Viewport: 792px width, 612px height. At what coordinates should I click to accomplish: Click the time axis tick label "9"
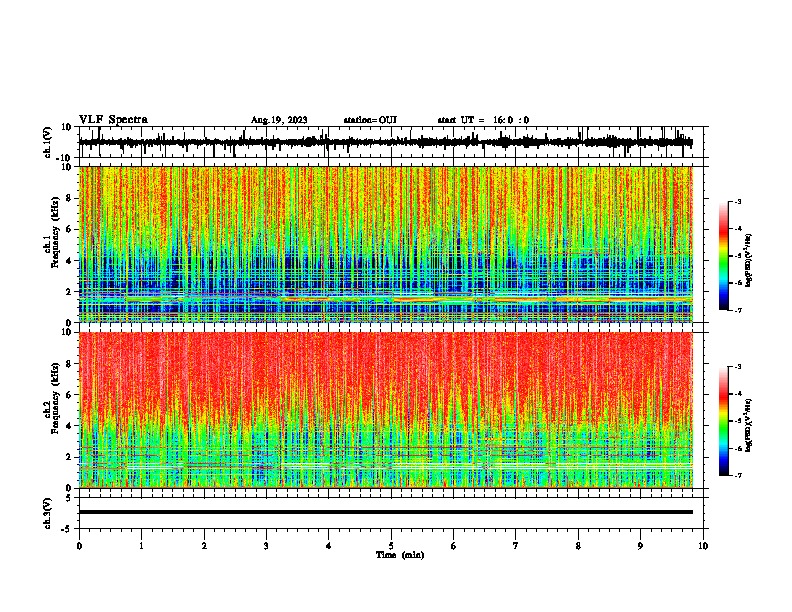[x=640, y=546]
